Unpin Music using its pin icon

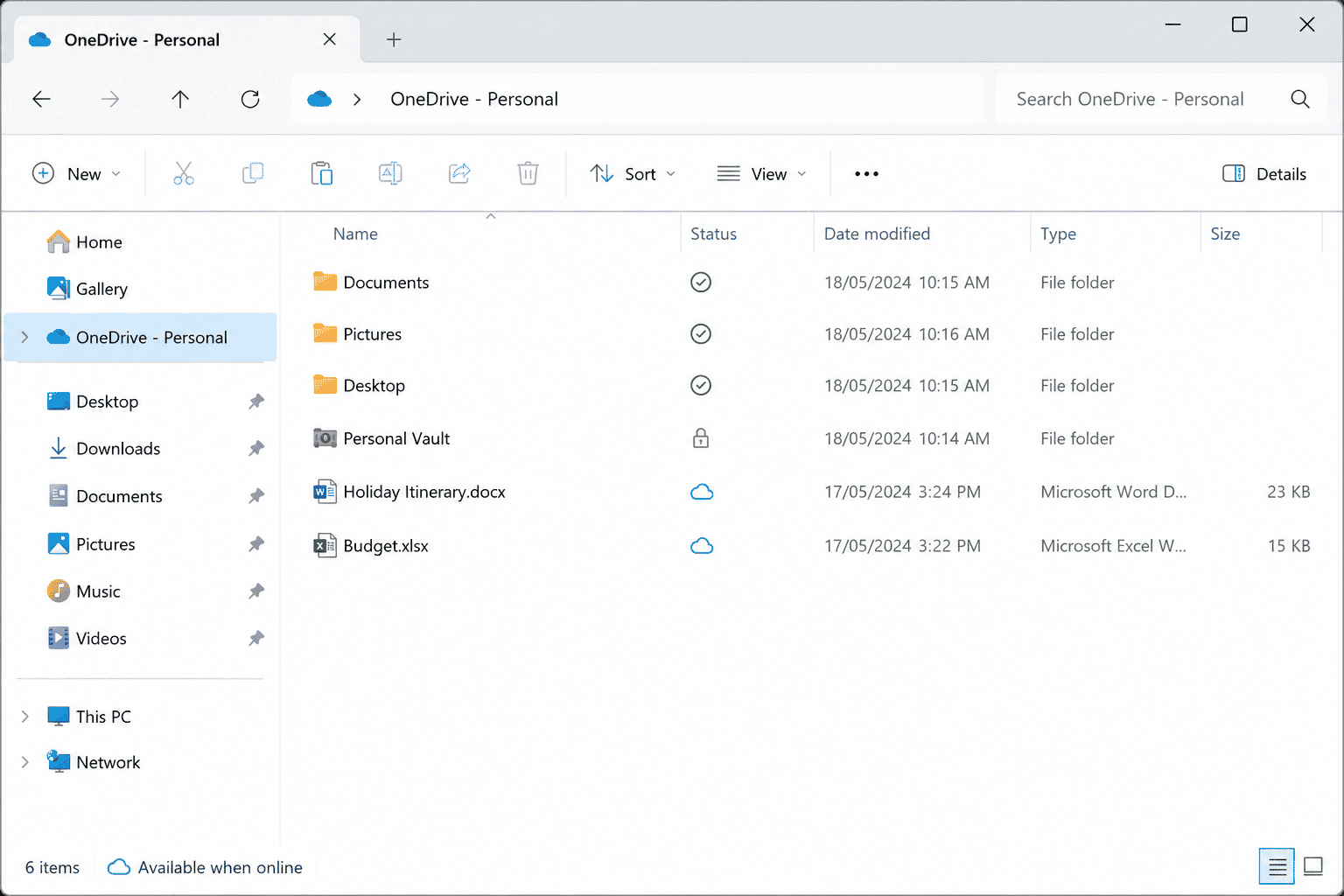coord(255,591)
